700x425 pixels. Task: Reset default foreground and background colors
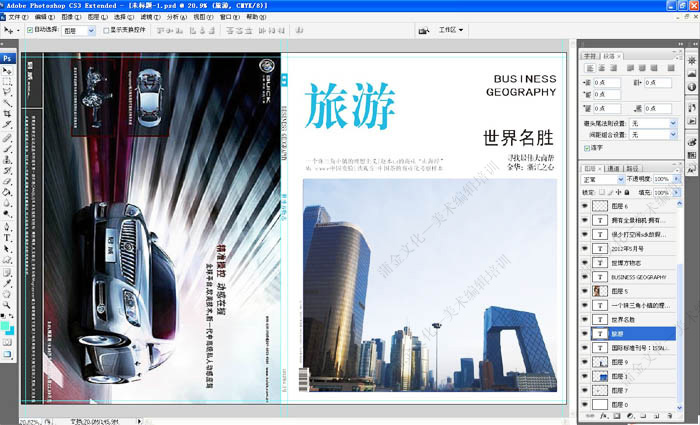[x=3, y=317]
